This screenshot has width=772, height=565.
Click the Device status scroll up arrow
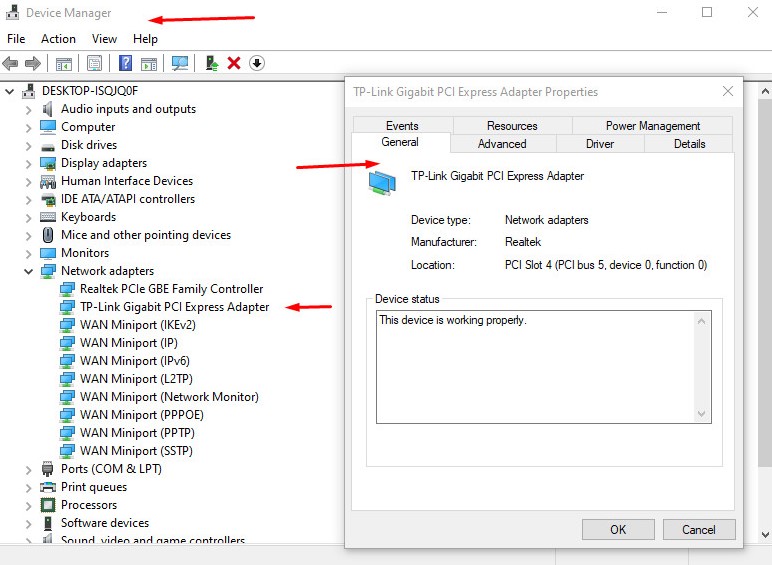[x=702, y=321]
